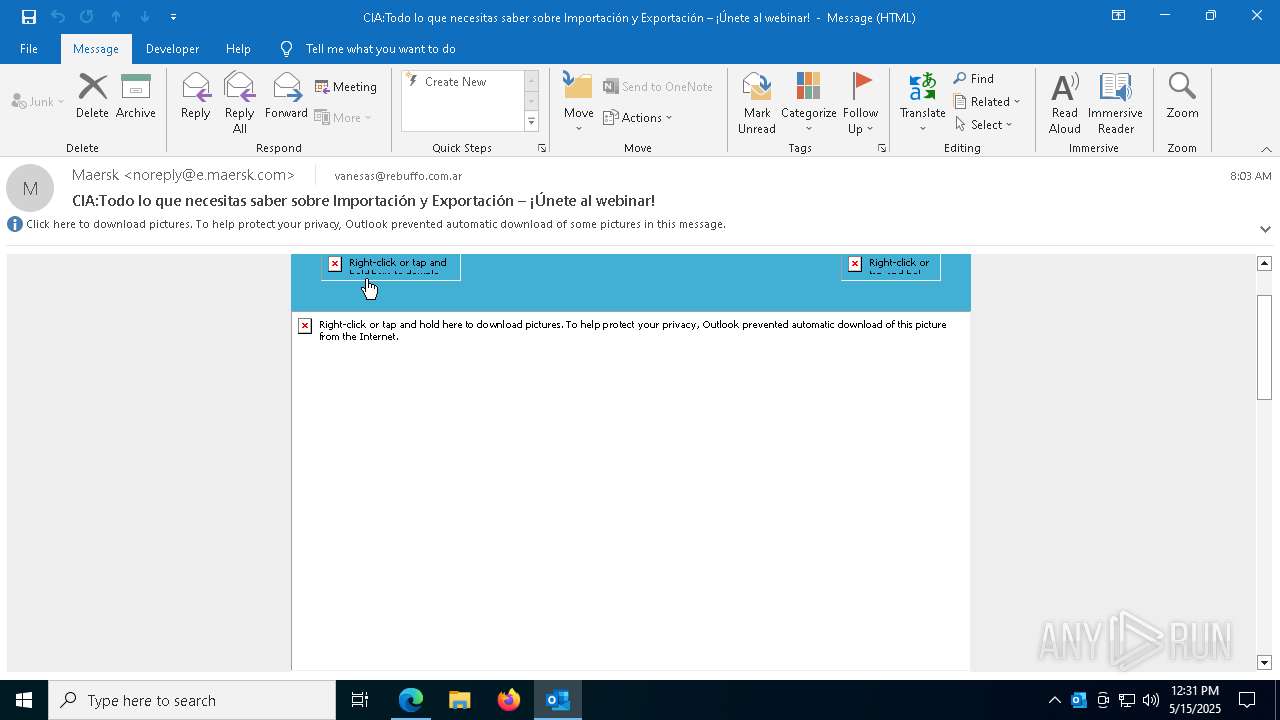Click recipient vanesas@rebuffo.com.ar
Image resolution: width=1280 pixels, height=720 pixels.
[x=398, y=176]
